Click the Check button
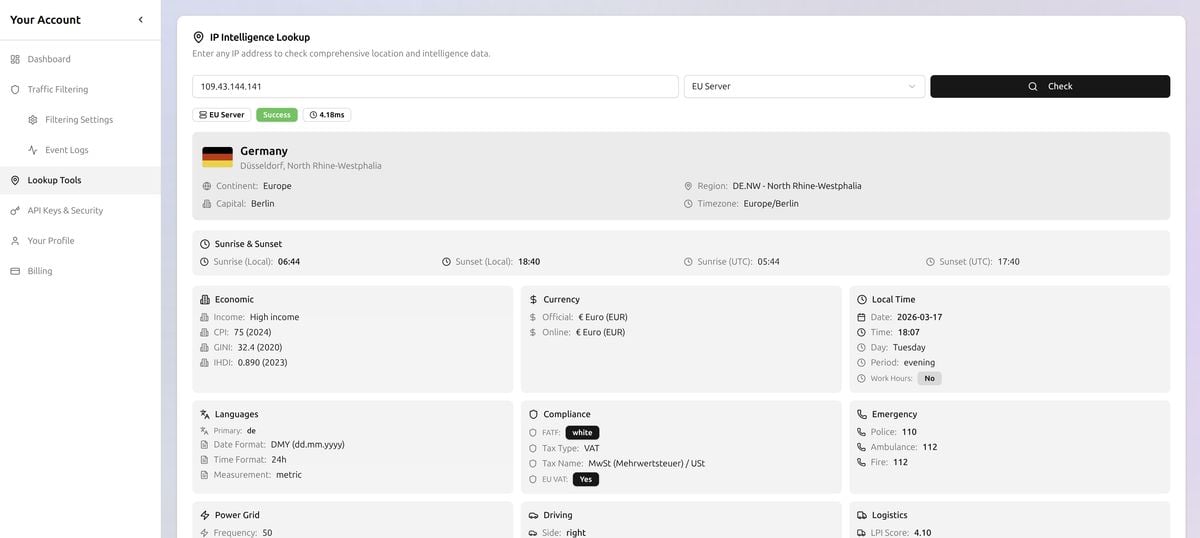1200x538 pixels. click(x=1050, y=86)
